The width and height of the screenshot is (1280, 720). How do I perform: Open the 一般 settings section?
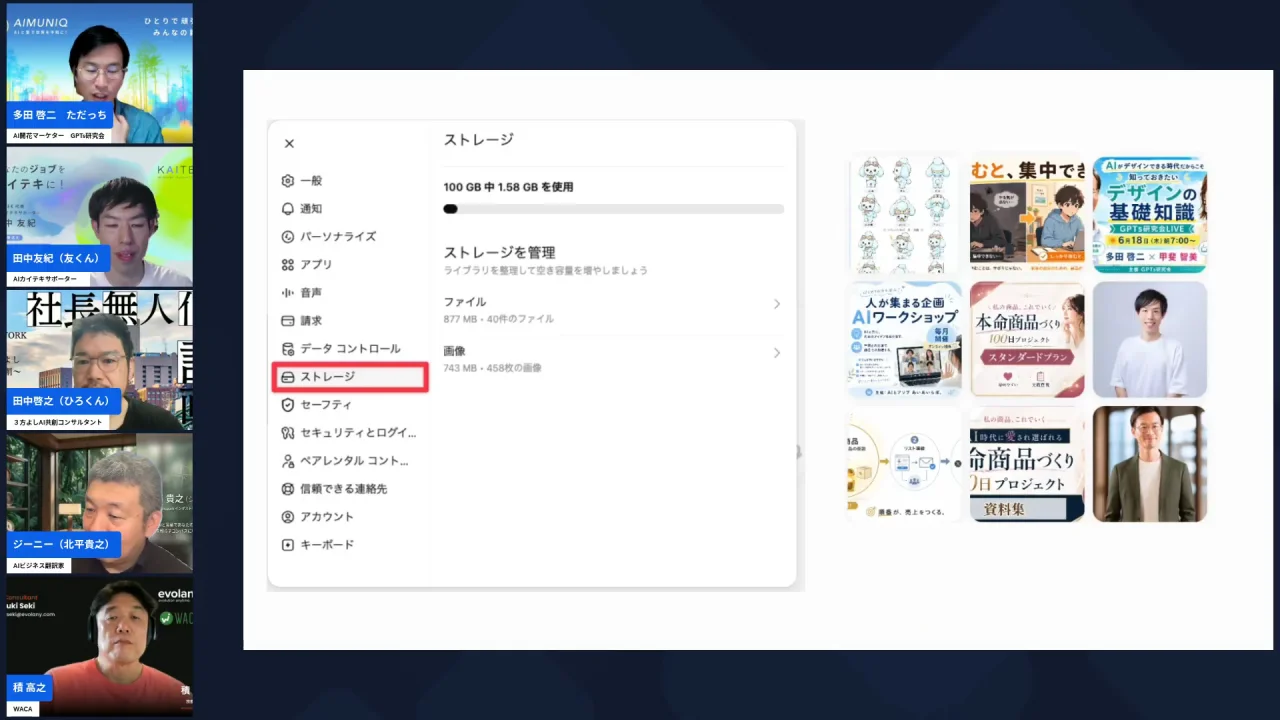[350, 181]
